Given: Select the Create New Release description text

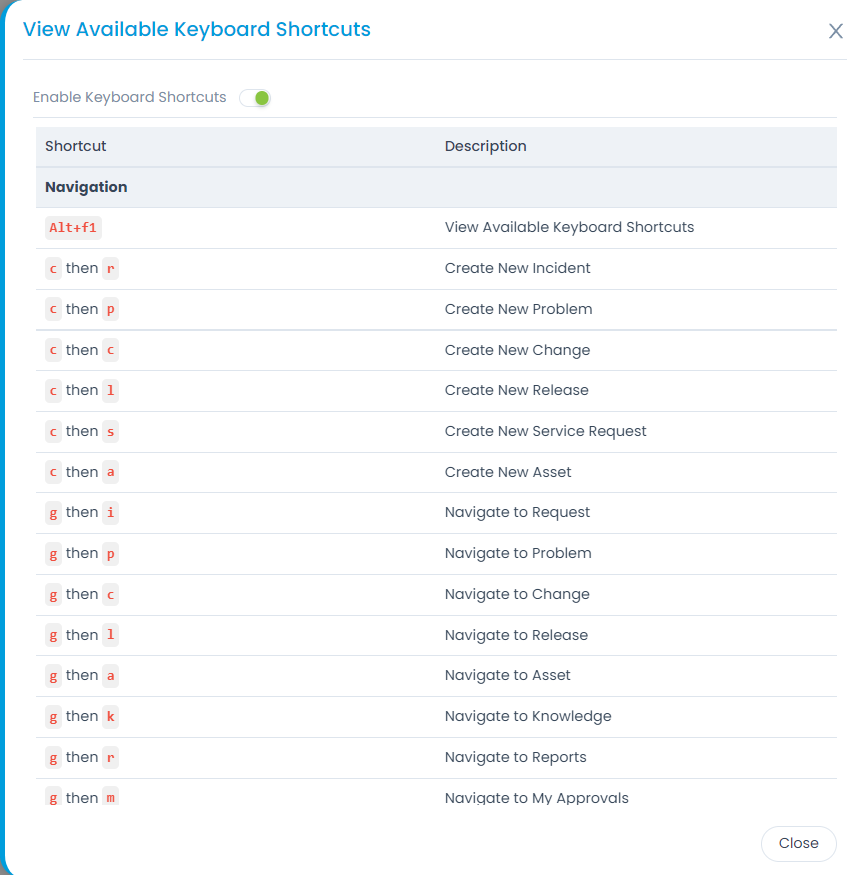Looking at the screenshot, I should coord(516,390).
